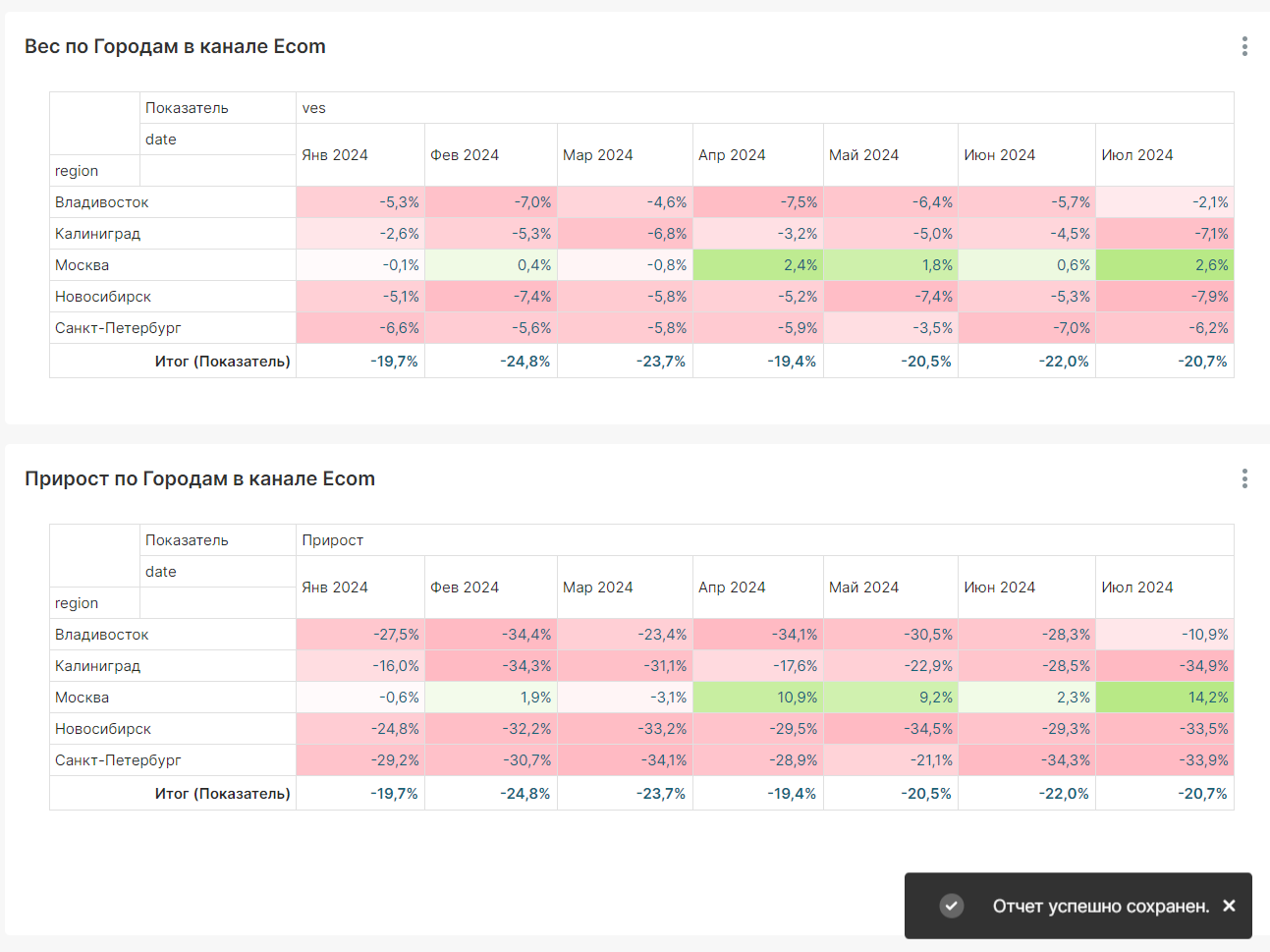The width and height of the screenshot is (1270, 952).
Task: Click the -7,9% Новосибирск Июл cell
Action: (1165, 297)
